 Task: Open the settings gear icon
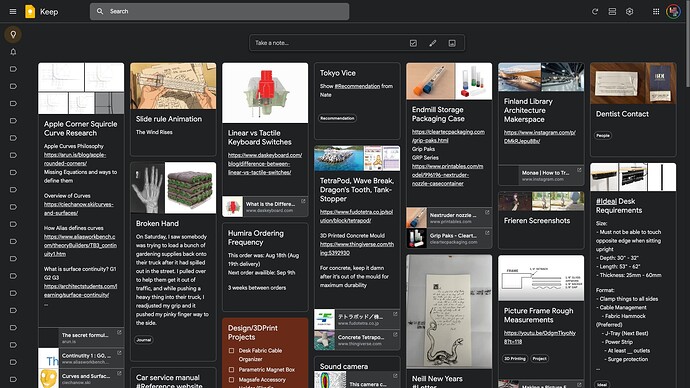630,11
